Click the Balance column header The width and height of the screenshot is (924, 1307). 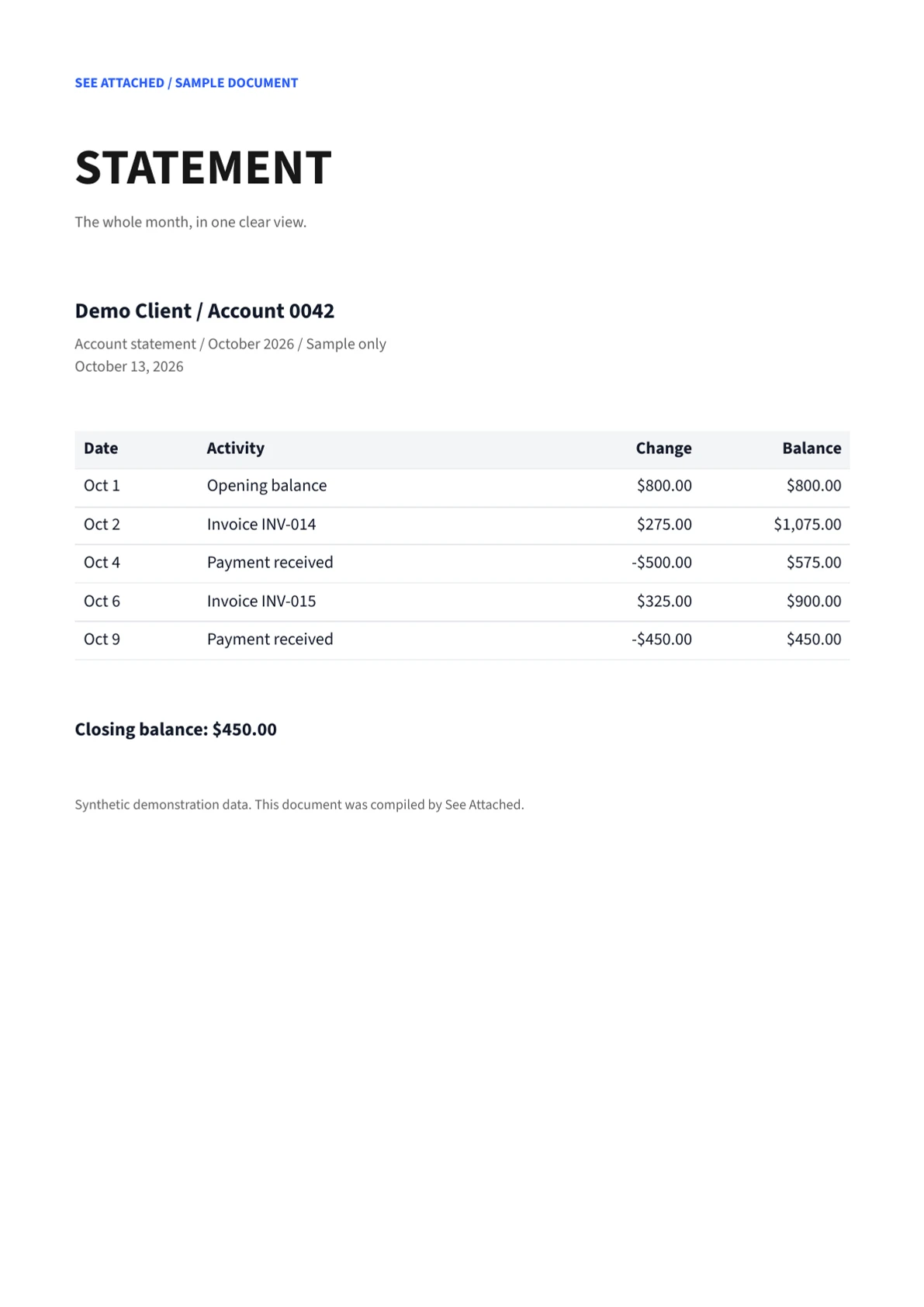tap(812, 448)
